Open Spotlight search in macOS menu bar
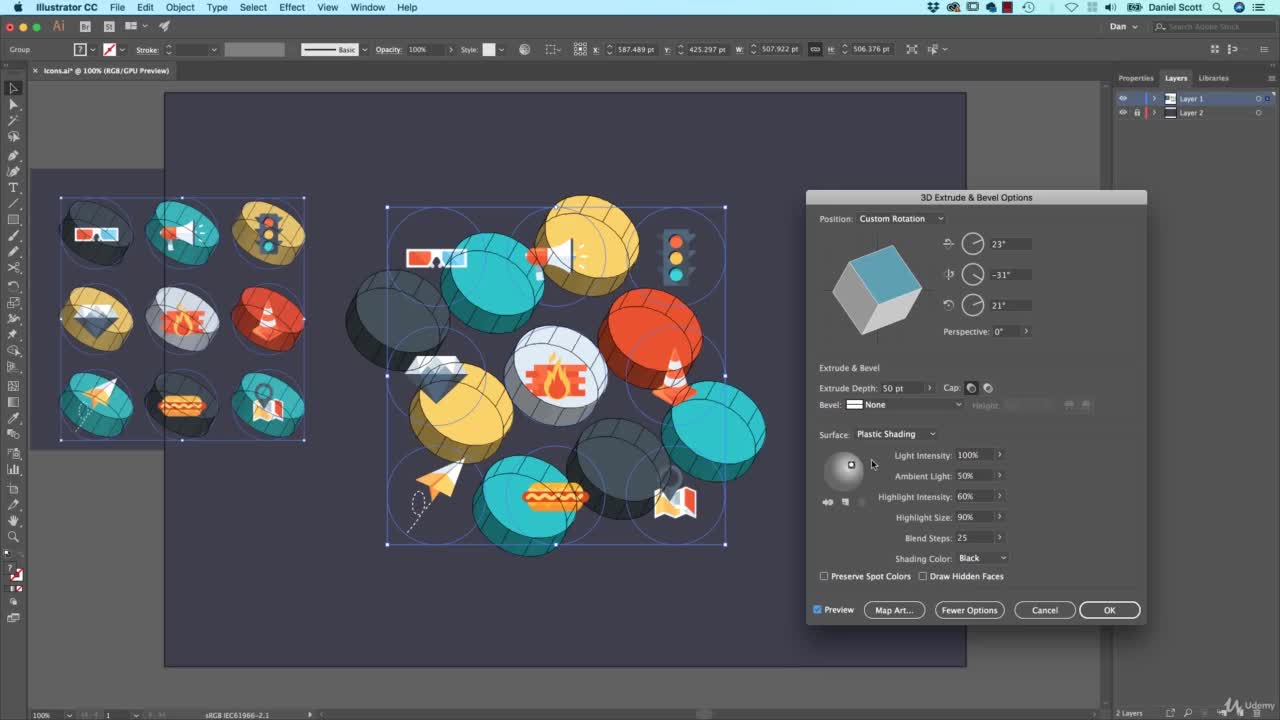This screenshot has width=1280, height=720. coord(1216,7)
